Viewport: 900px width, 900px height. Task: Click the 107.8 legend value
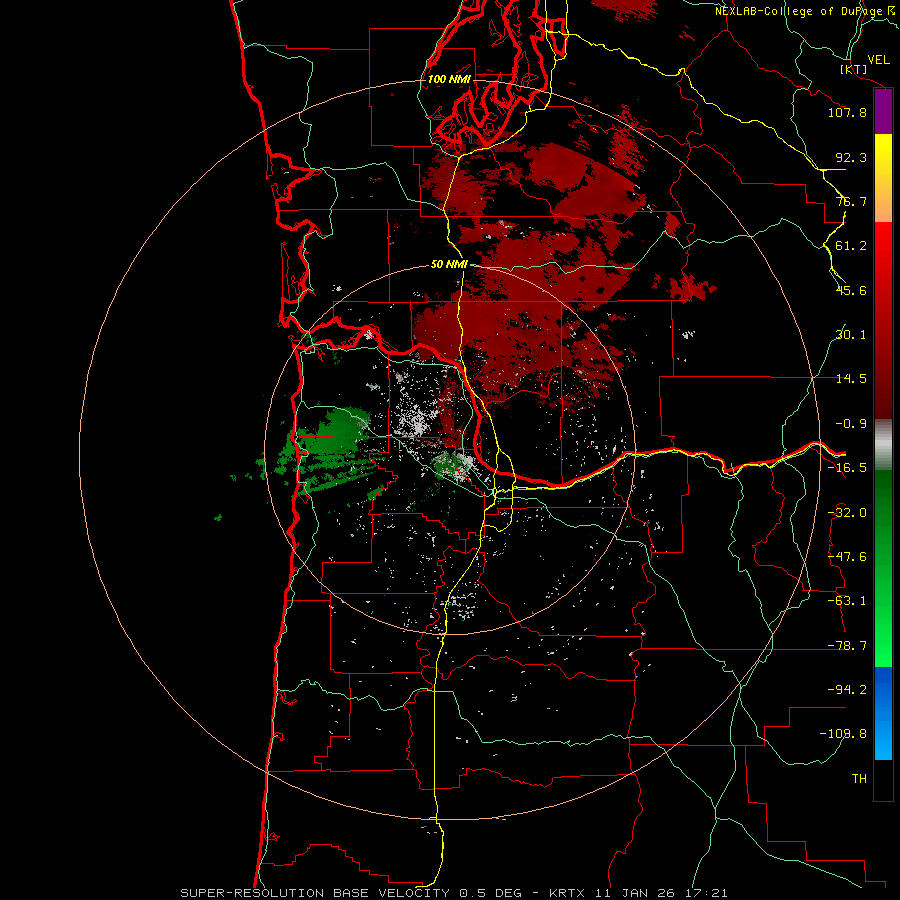[x=847, y=112]
